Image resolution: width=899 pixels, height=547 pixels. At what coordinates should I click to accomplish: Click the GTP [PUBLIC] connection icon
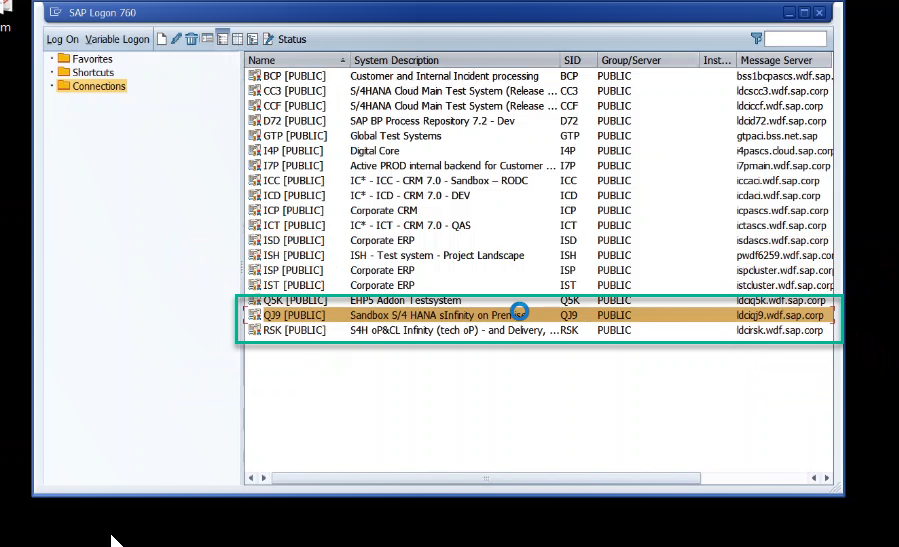(255, 135)
